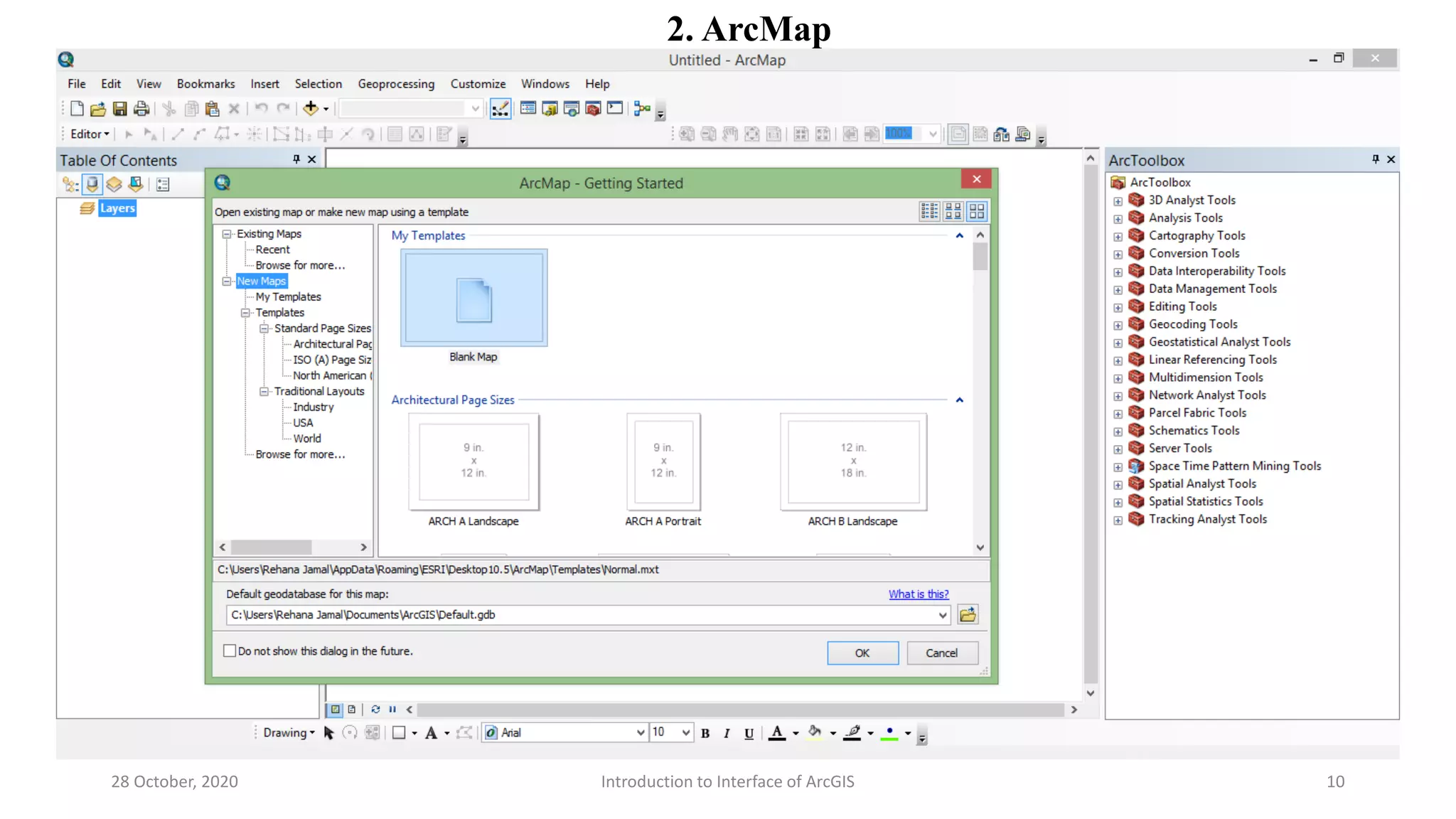The image size is (1456, 819).
Task: Select List By Drawing Order icon
Action: point(70,185)
